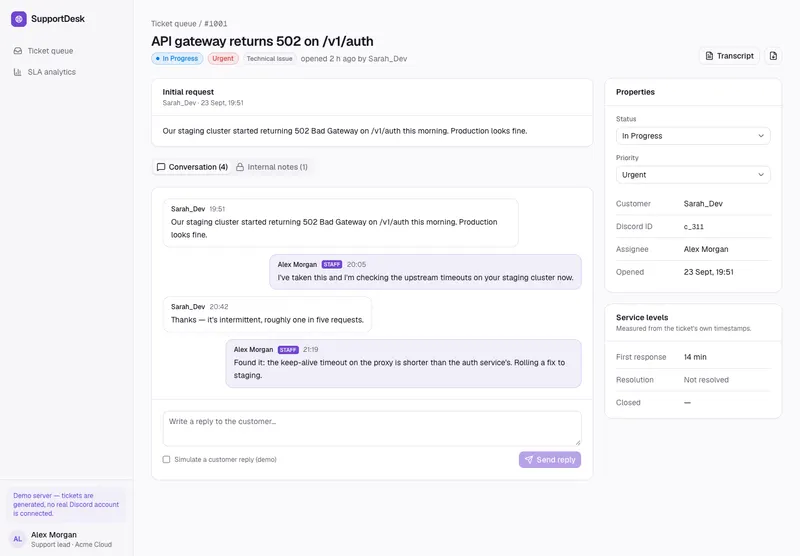
Task: Click the Technical issue tag
Action: [x=269, y=59]
